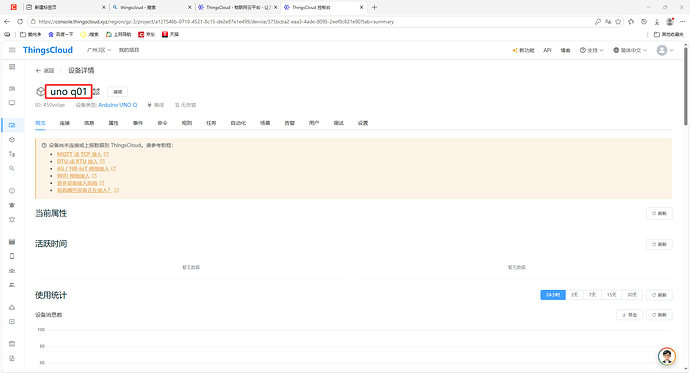Switch to the 事件 events tab

click(138, 123)
